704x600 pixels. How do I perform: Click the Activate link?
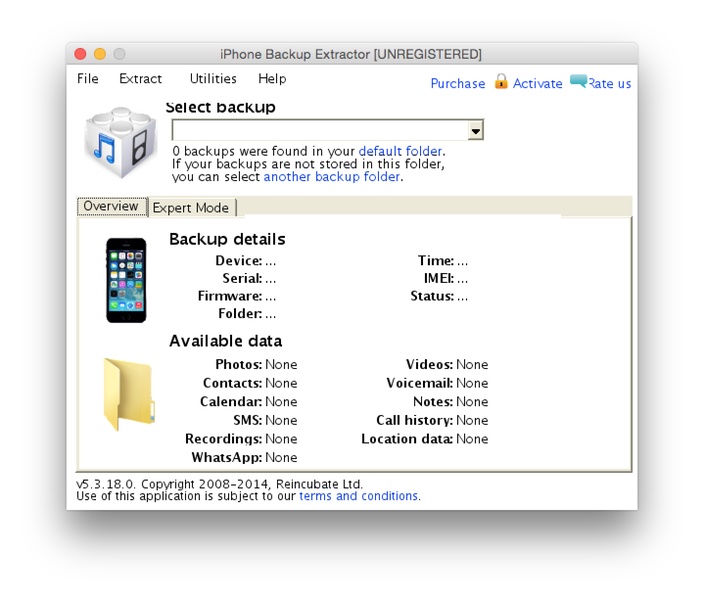pos(538,84)
